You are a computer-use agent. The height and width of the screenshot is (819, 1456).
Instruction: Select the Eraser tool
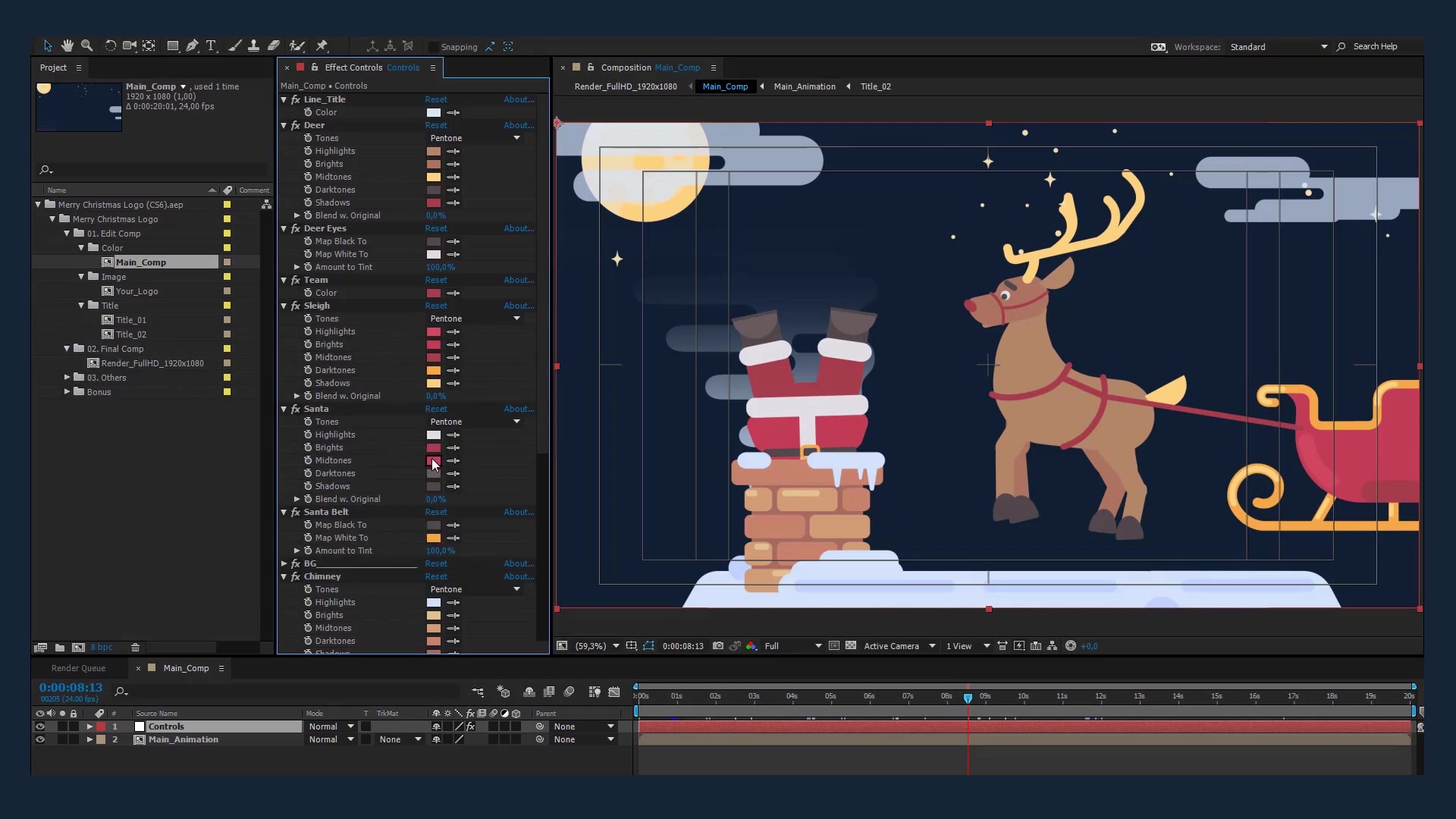tap(274, 46)
